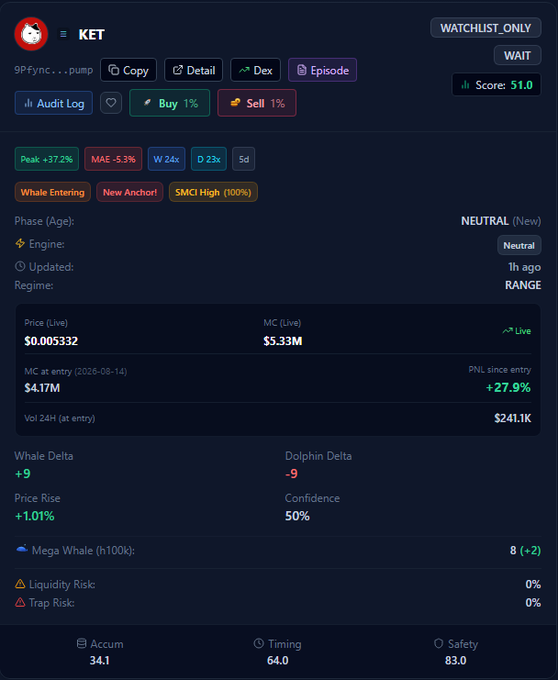The image size is (558, 680).
Task: Click the 1h ago updated value
Action: pos(524,267)
